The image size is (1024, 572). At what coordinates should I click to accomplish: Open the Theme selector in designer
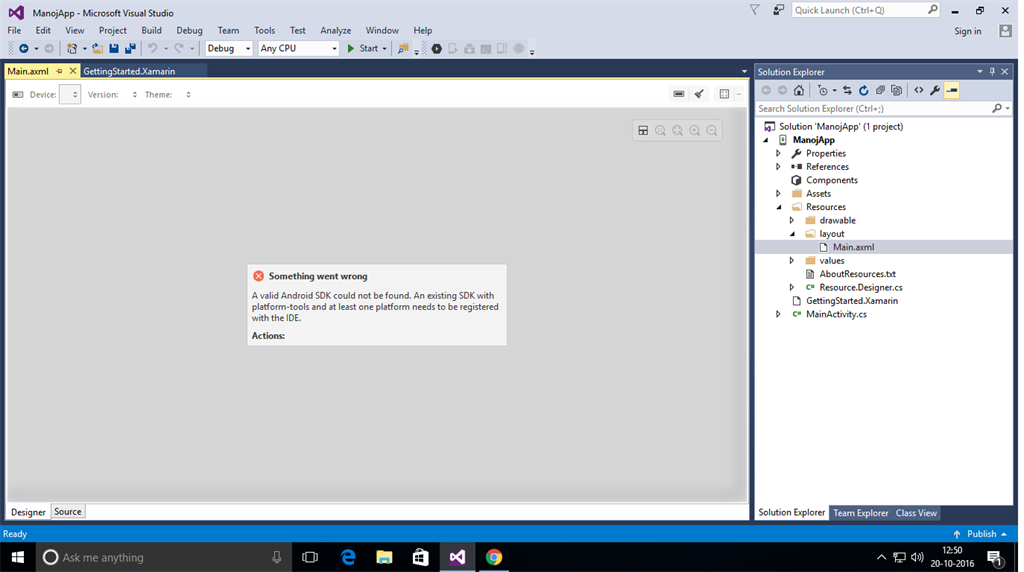188,95
